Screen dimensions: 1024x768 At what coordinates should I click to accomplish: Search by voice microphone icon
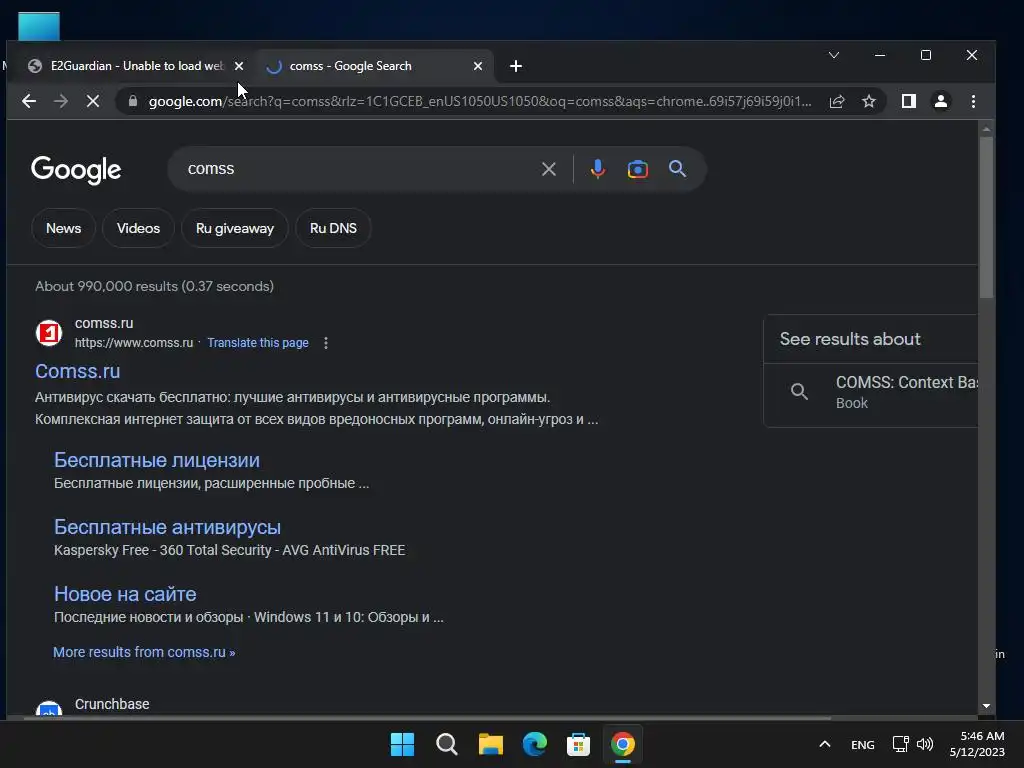(598, 169)
